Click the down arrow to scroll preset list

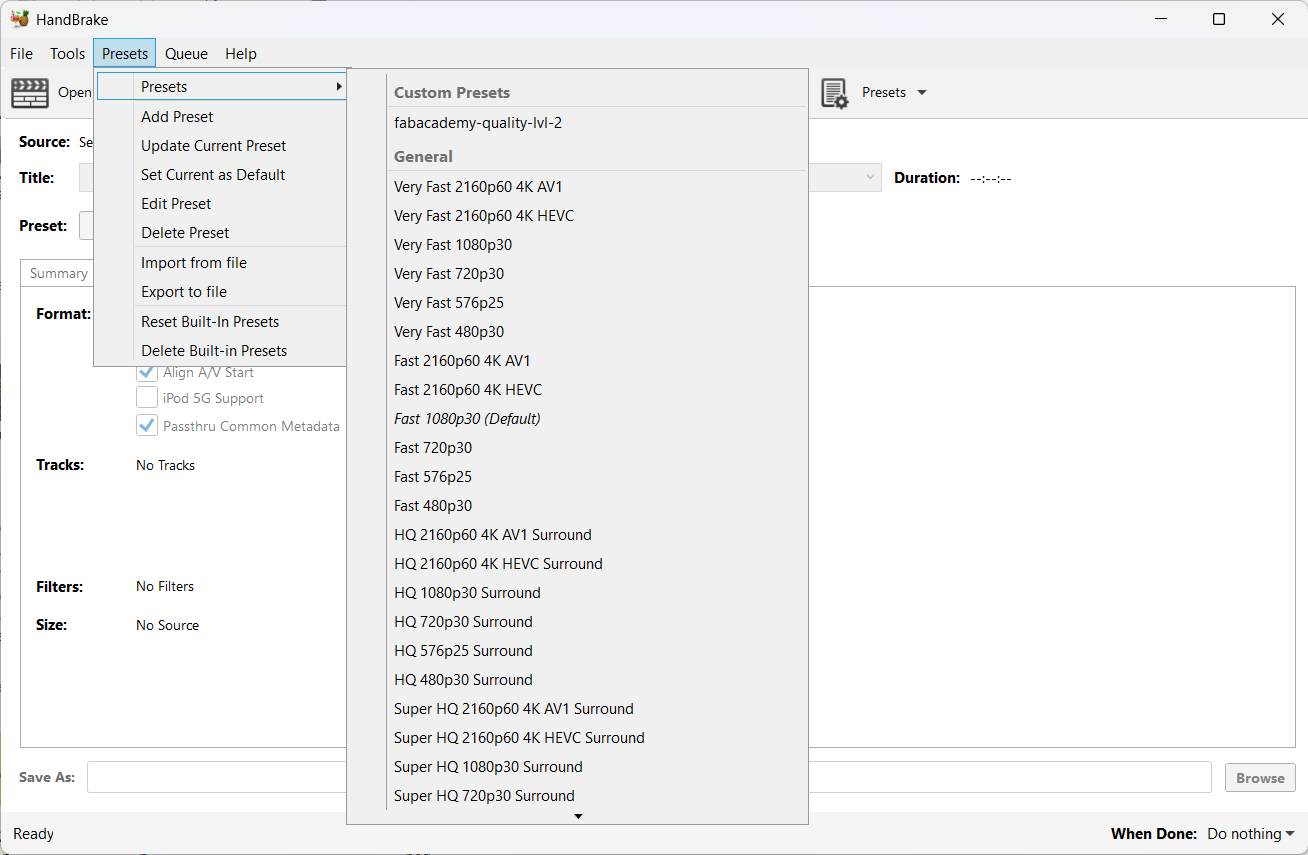(x=577, y=817)
